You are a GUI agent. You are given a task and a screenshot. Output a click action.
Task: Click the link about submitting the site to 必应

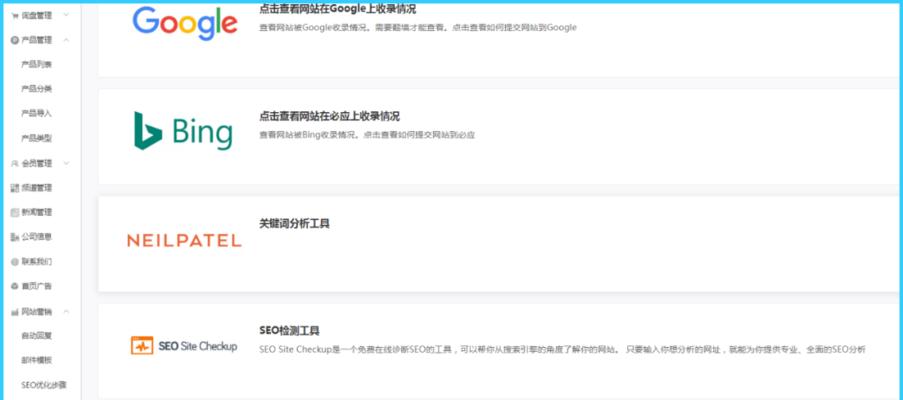point(419,136)
